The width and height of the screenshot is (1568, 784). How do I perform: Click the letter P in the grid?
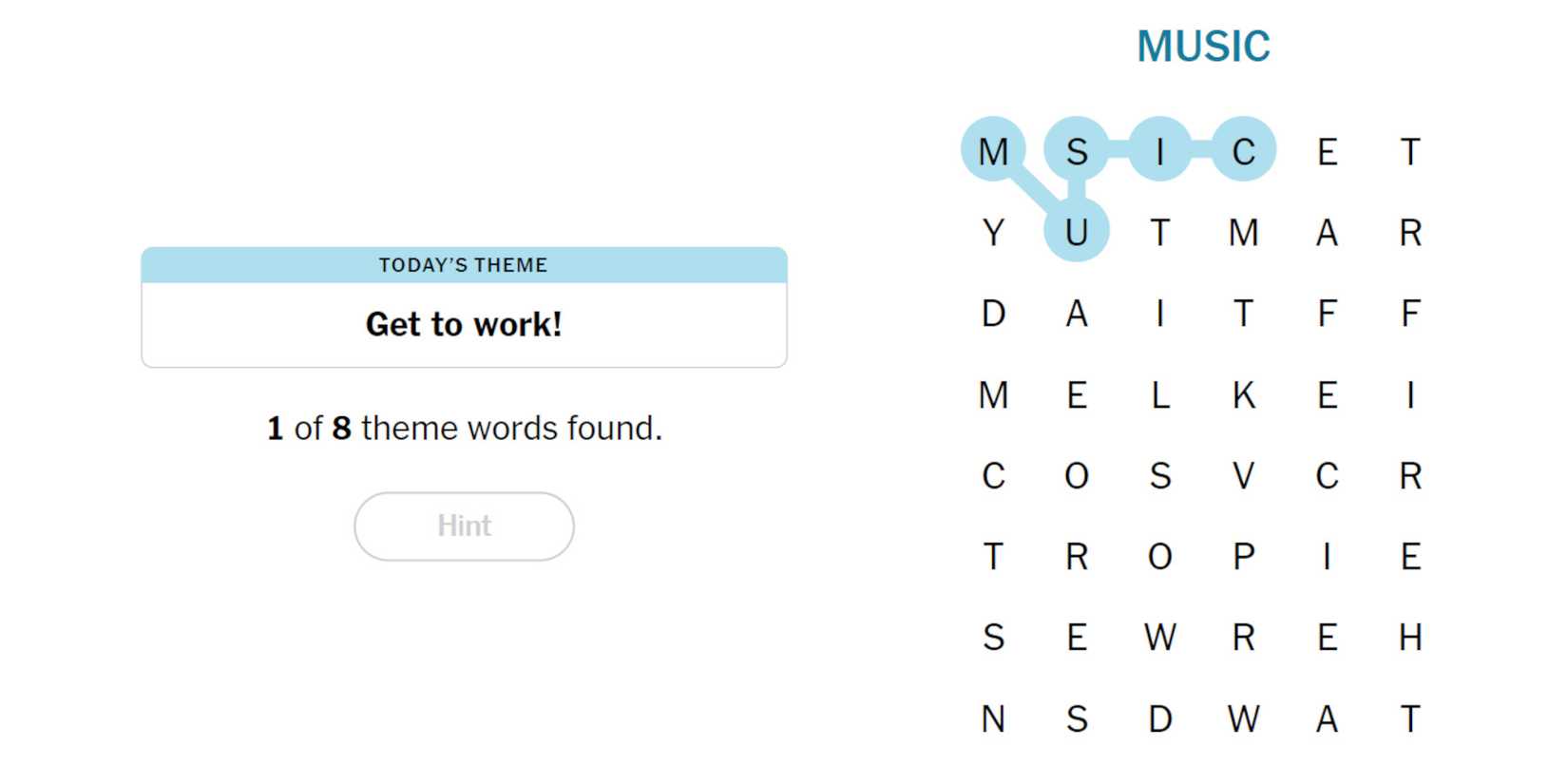(x=1243, y=556)
